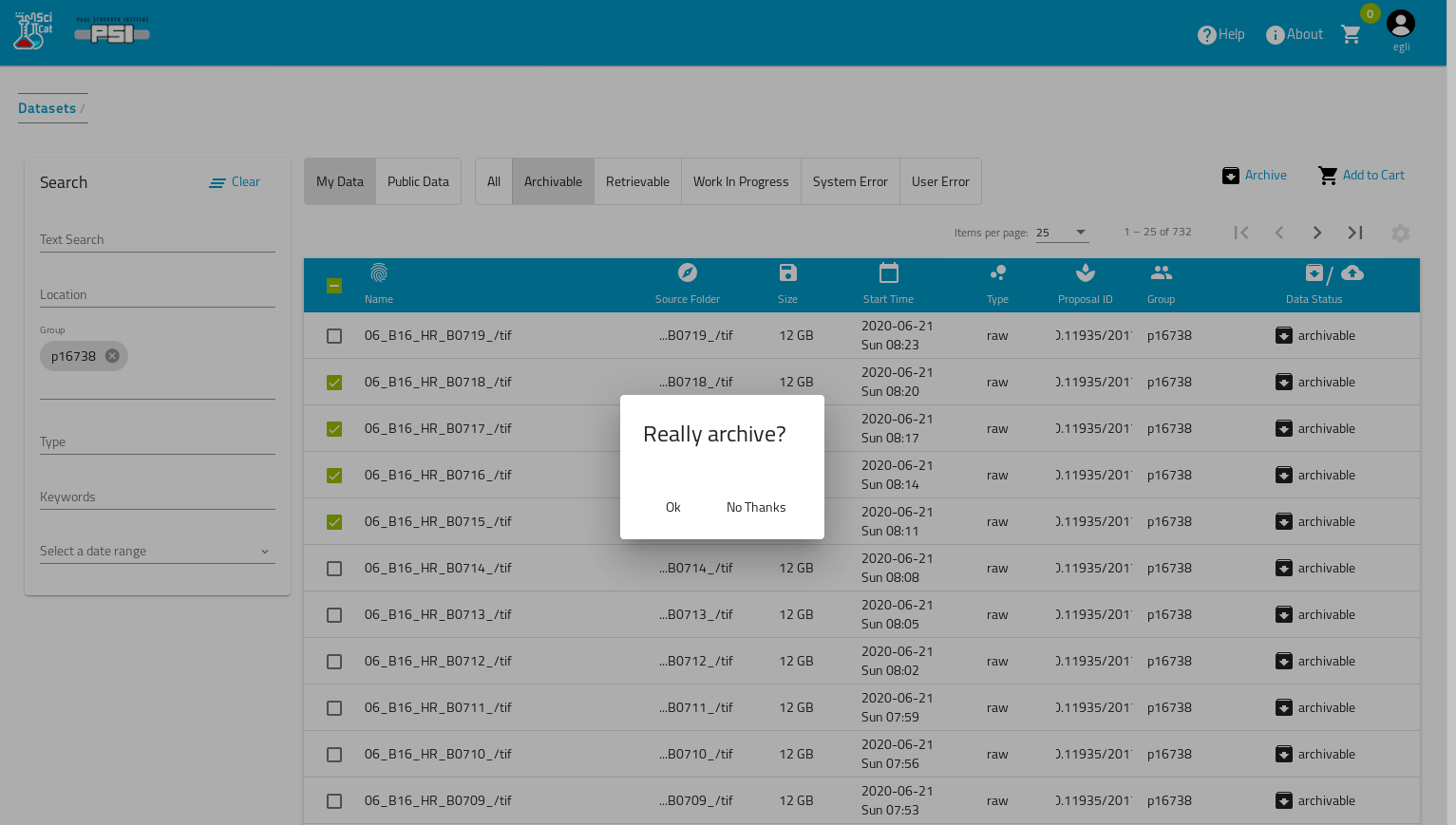Image resolution: width=1456 pixels, height=825 pixels.
Task: Switch to My Data tab
Action: (x=340, y=181)
